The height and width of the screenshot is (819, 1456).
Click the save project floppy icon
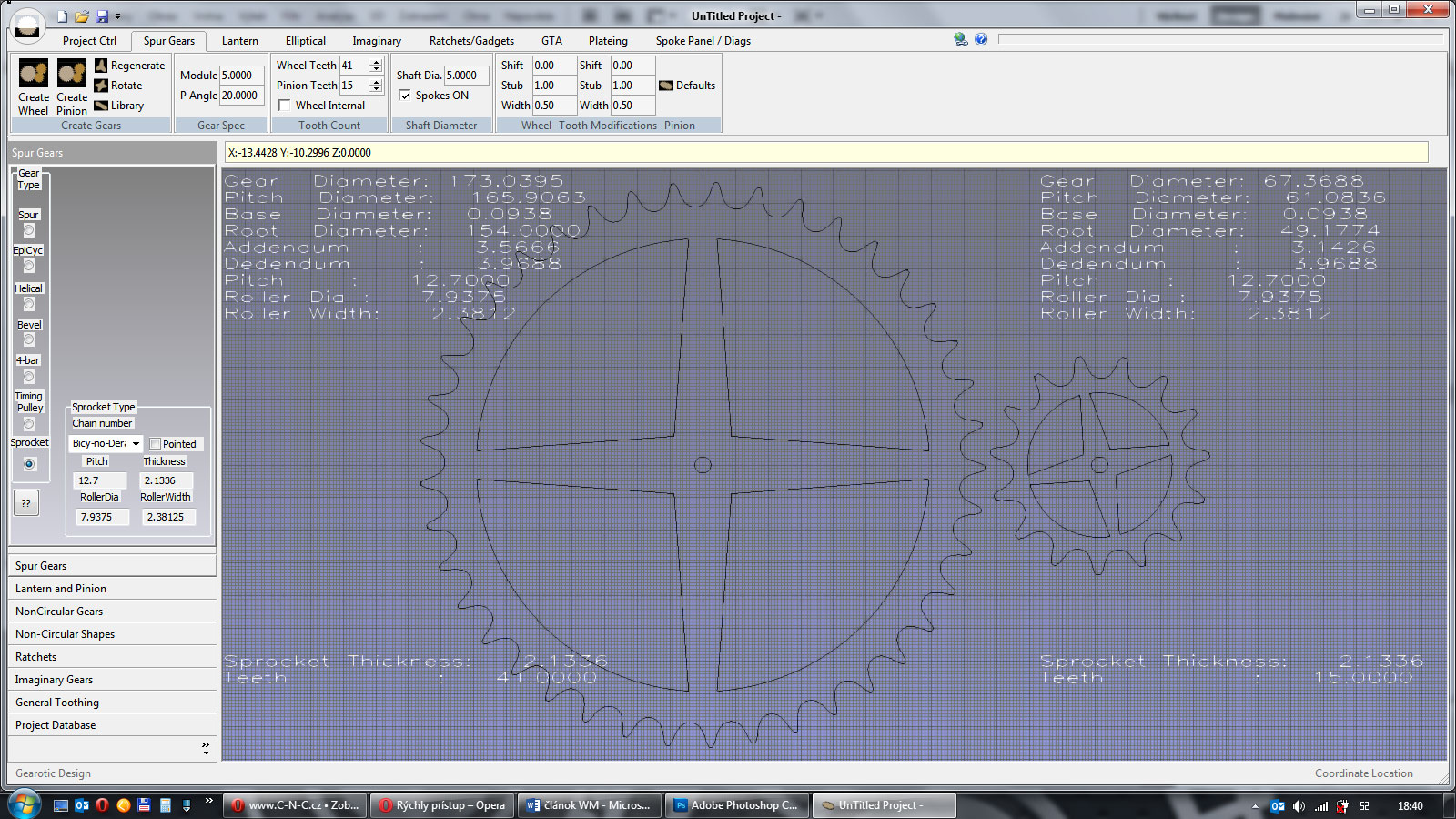click(x=102, y=16)
